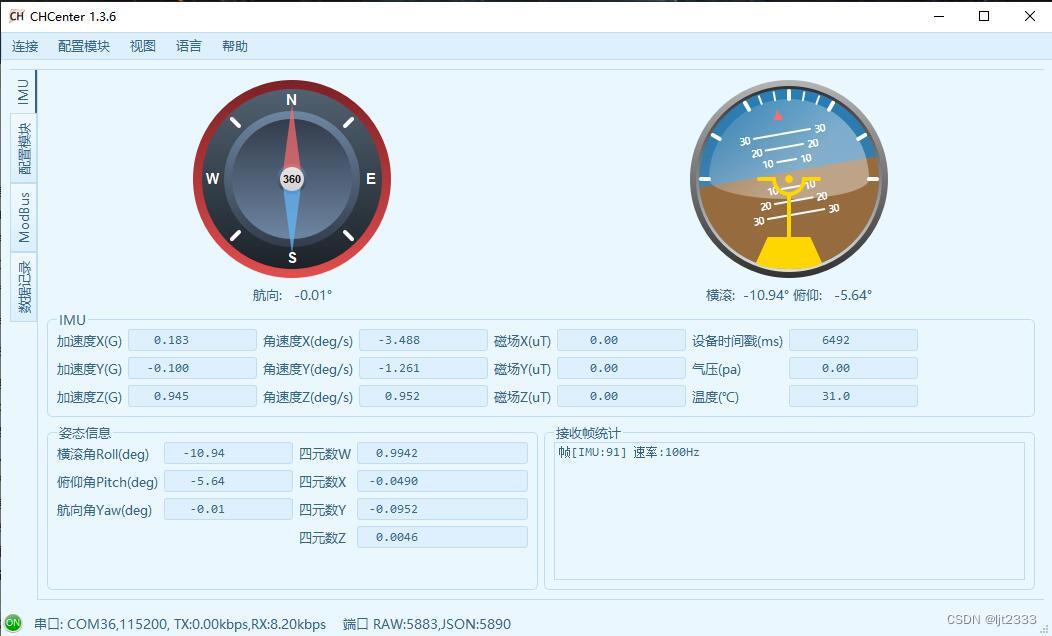The height and width of the screenshot is (636, 1052).
Task: Click the 四元数X value field
Action: click(442, 481)
